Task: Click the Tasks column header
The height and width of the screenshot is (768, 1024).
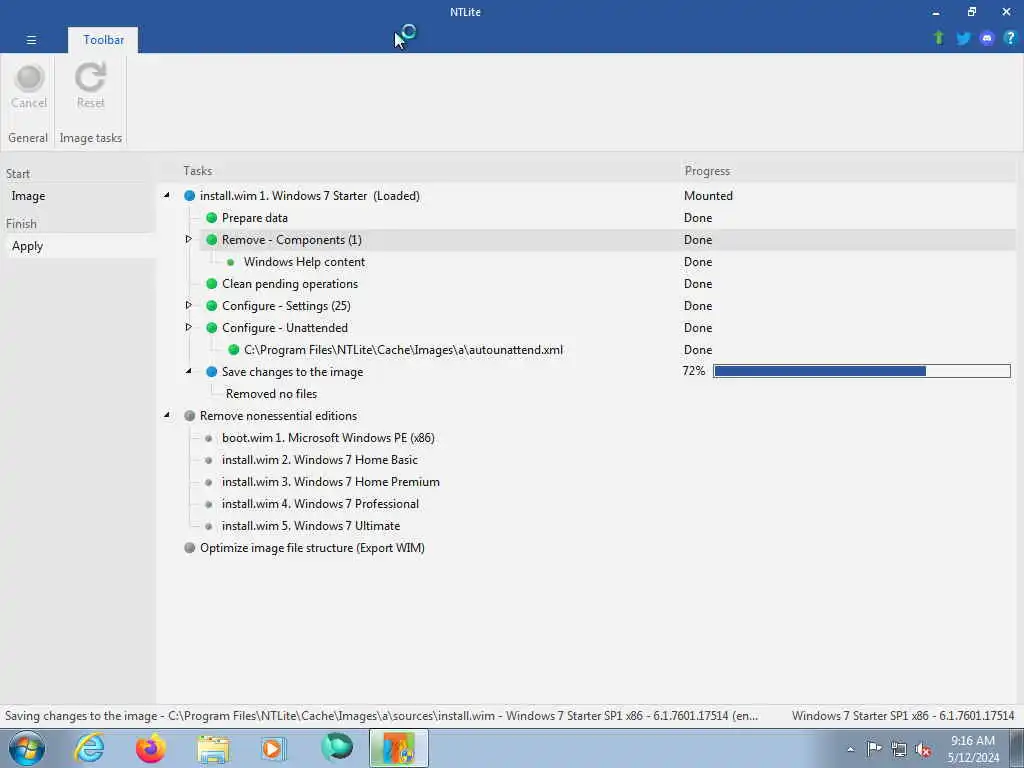Action: pyautogui.click(x=197, y=171)
